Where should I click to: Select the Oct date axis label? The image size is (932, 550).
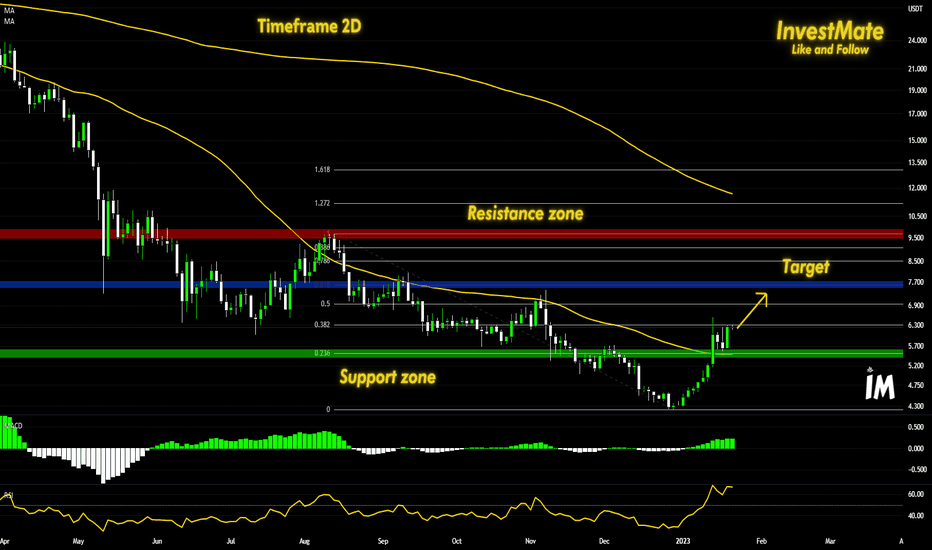tap(456, 542)
